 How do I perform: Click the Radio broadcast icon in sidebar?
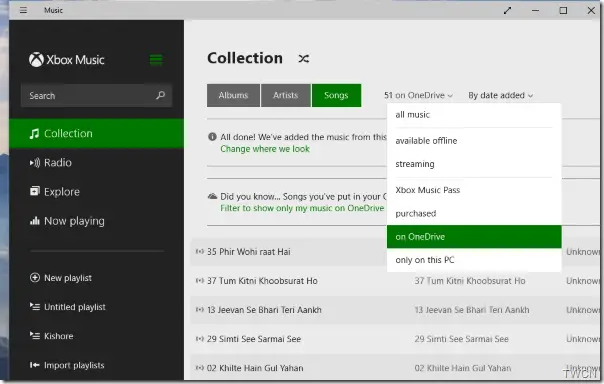coord(35,163)
